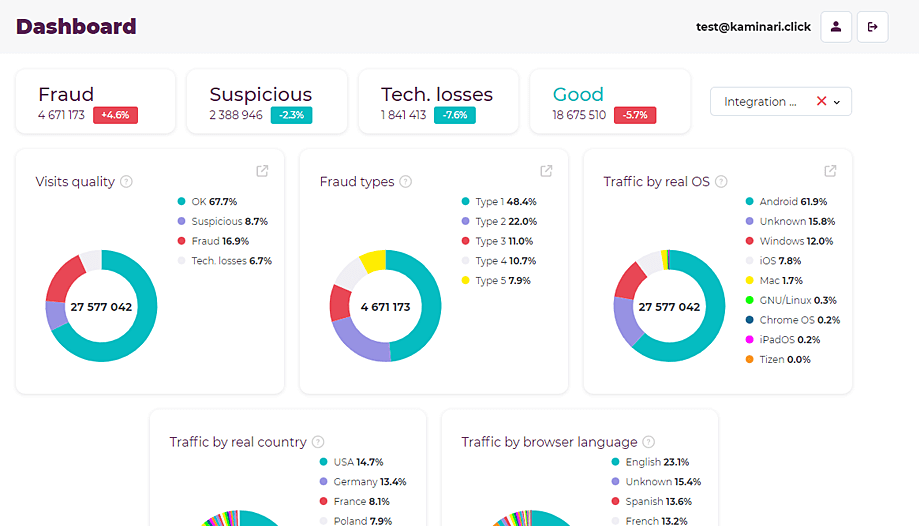Click the Tech. losses summary card

pos(438,102)
